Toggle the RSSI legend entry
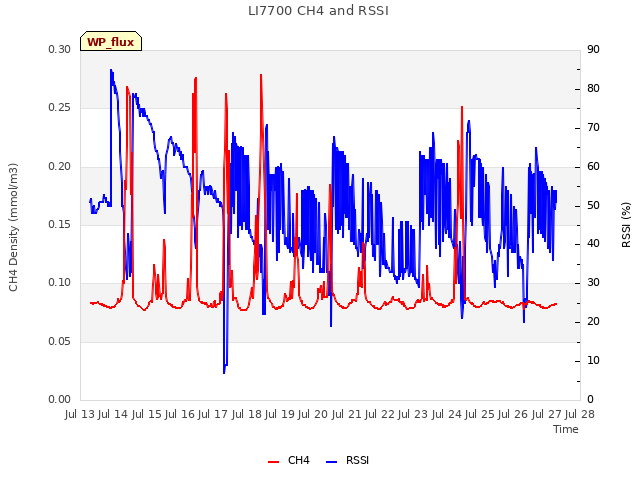640x480 pixels. 347,460
